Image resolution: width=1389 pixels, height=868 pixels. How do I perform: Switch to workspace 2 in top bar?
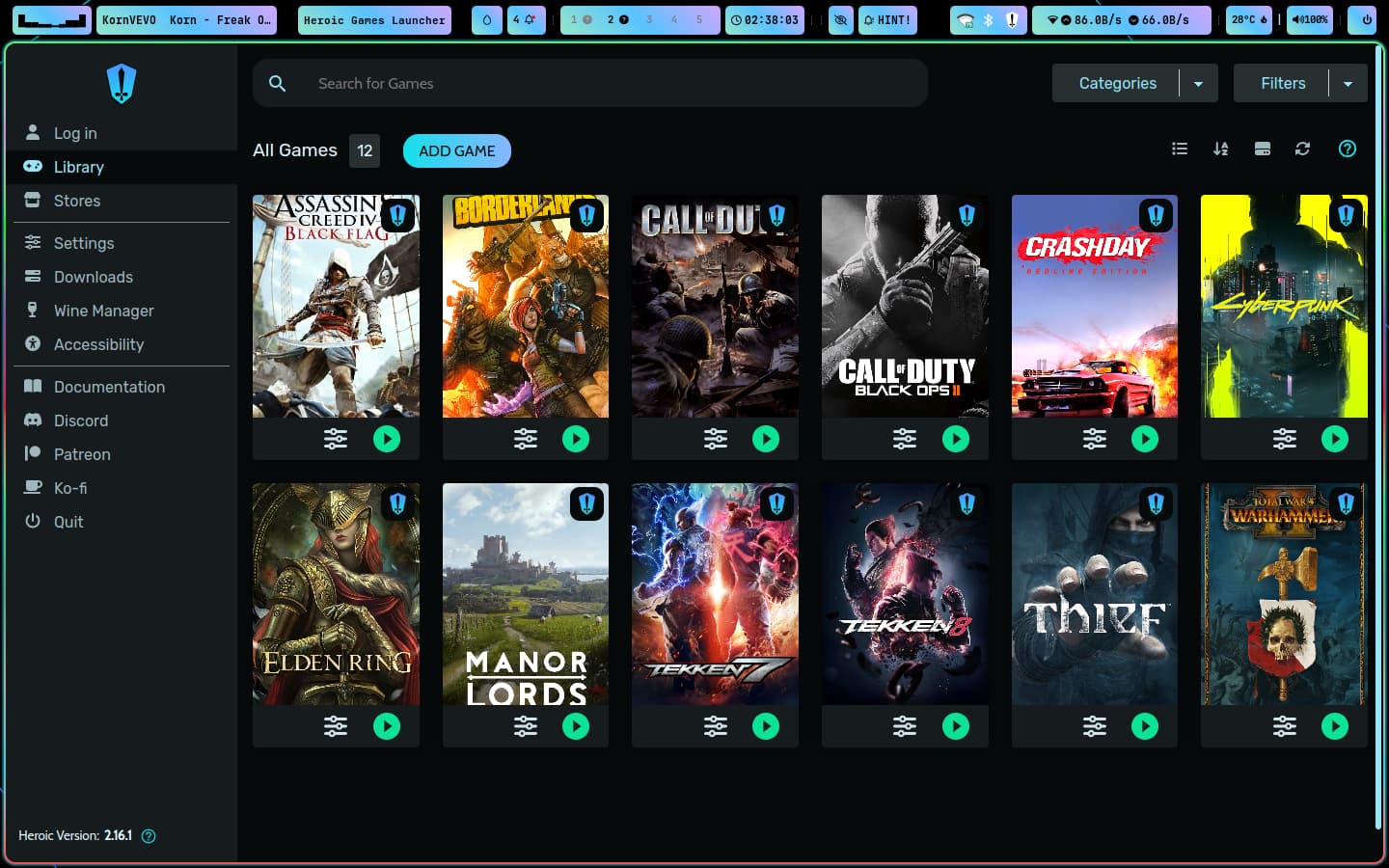click(x=617, y=19)
